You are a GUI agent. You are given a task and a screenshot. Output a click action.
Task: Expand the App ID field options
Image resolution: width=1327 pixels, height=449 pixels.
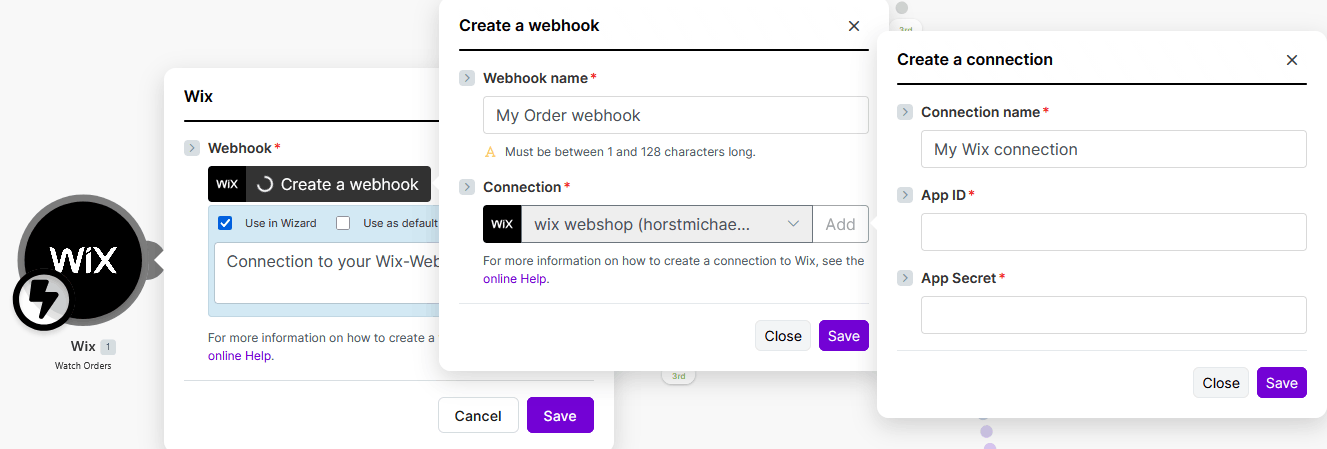pos(905,195)
